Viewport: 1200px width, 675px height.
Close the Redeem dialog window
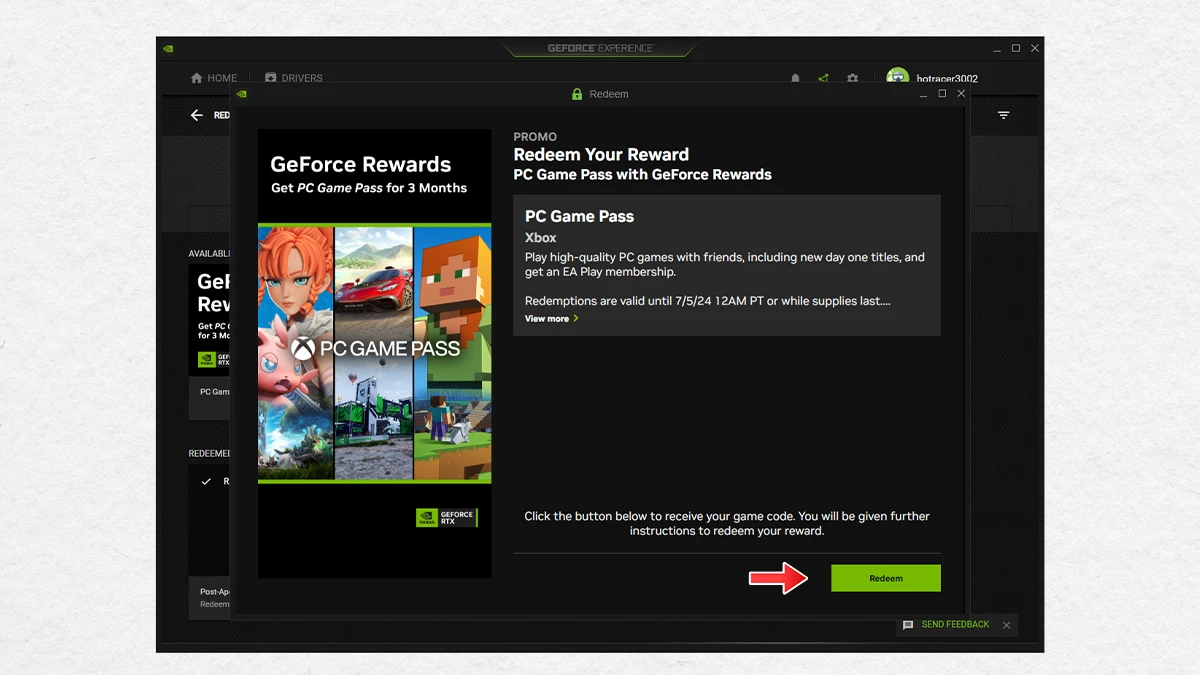point(961,93)
